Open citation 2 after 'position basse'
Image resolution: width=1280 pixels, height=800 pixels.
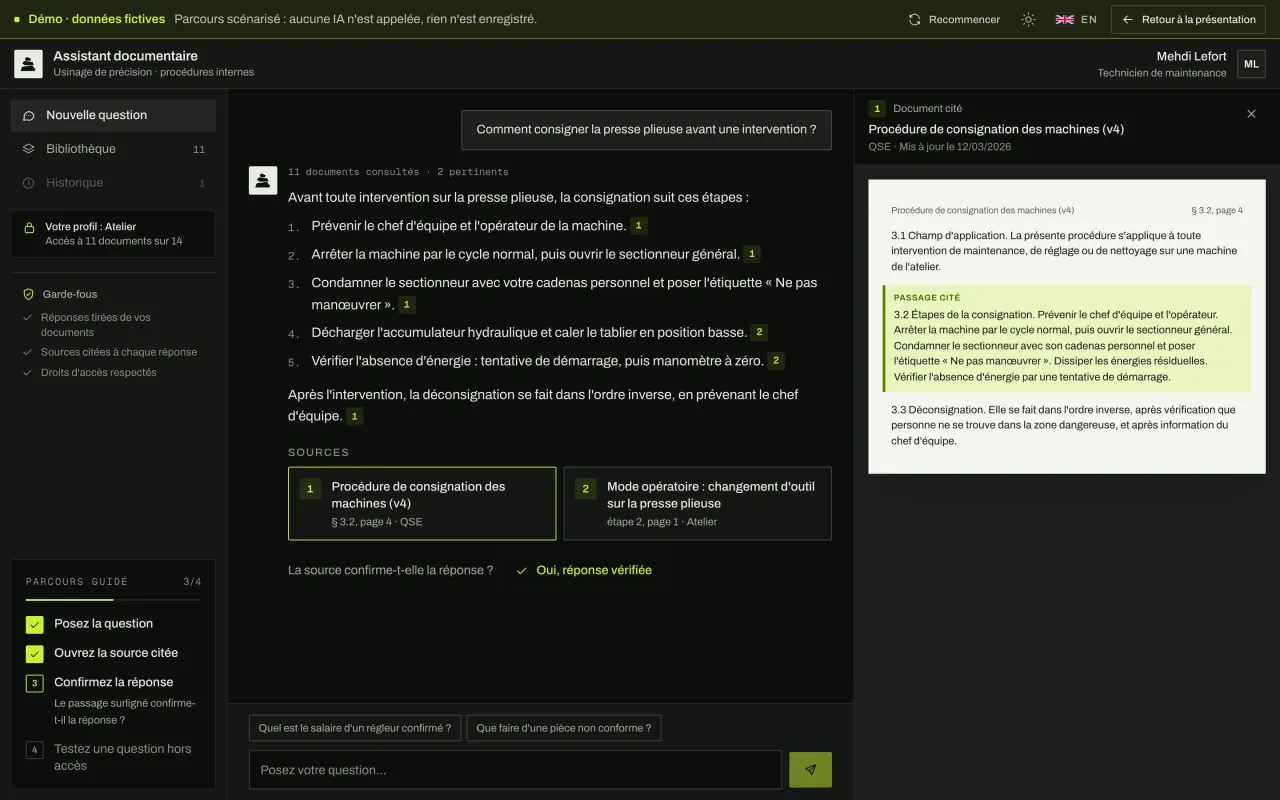tap(759, 332)
